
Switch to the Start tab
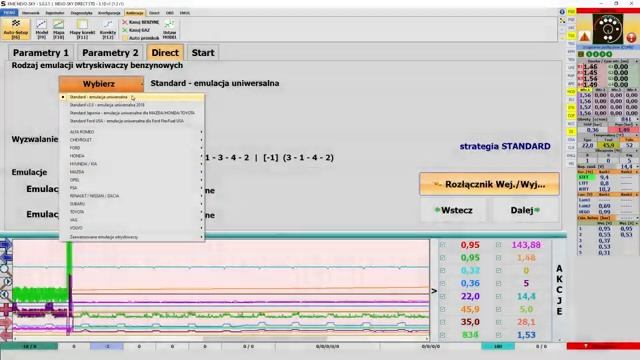click(x=203, y=53)
